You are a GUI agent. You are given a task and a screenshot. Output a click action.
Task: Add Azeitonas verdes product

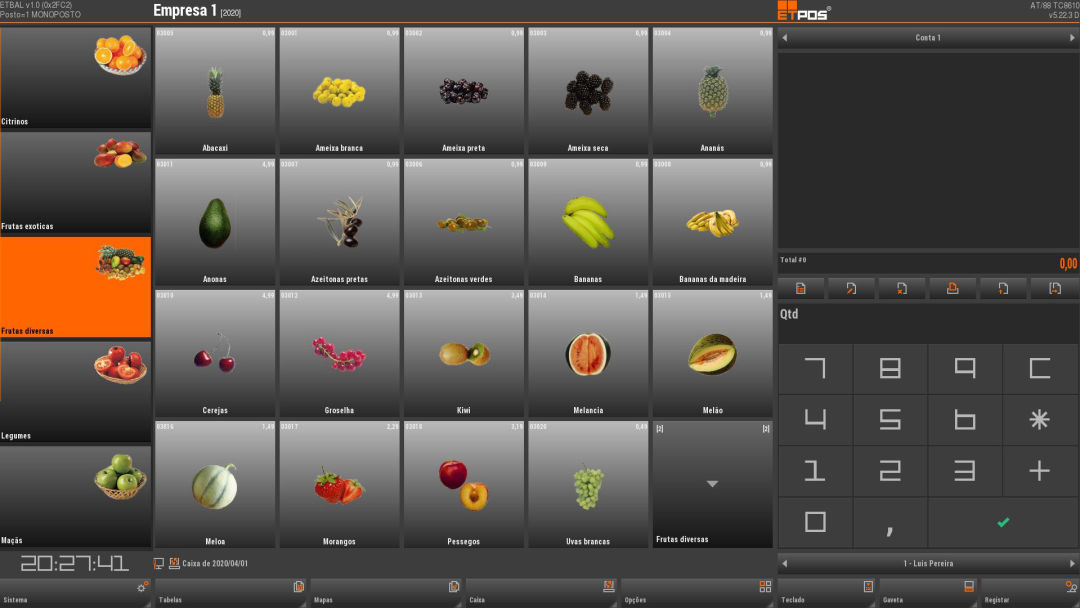pyautogui.click(x=464, y=222)
